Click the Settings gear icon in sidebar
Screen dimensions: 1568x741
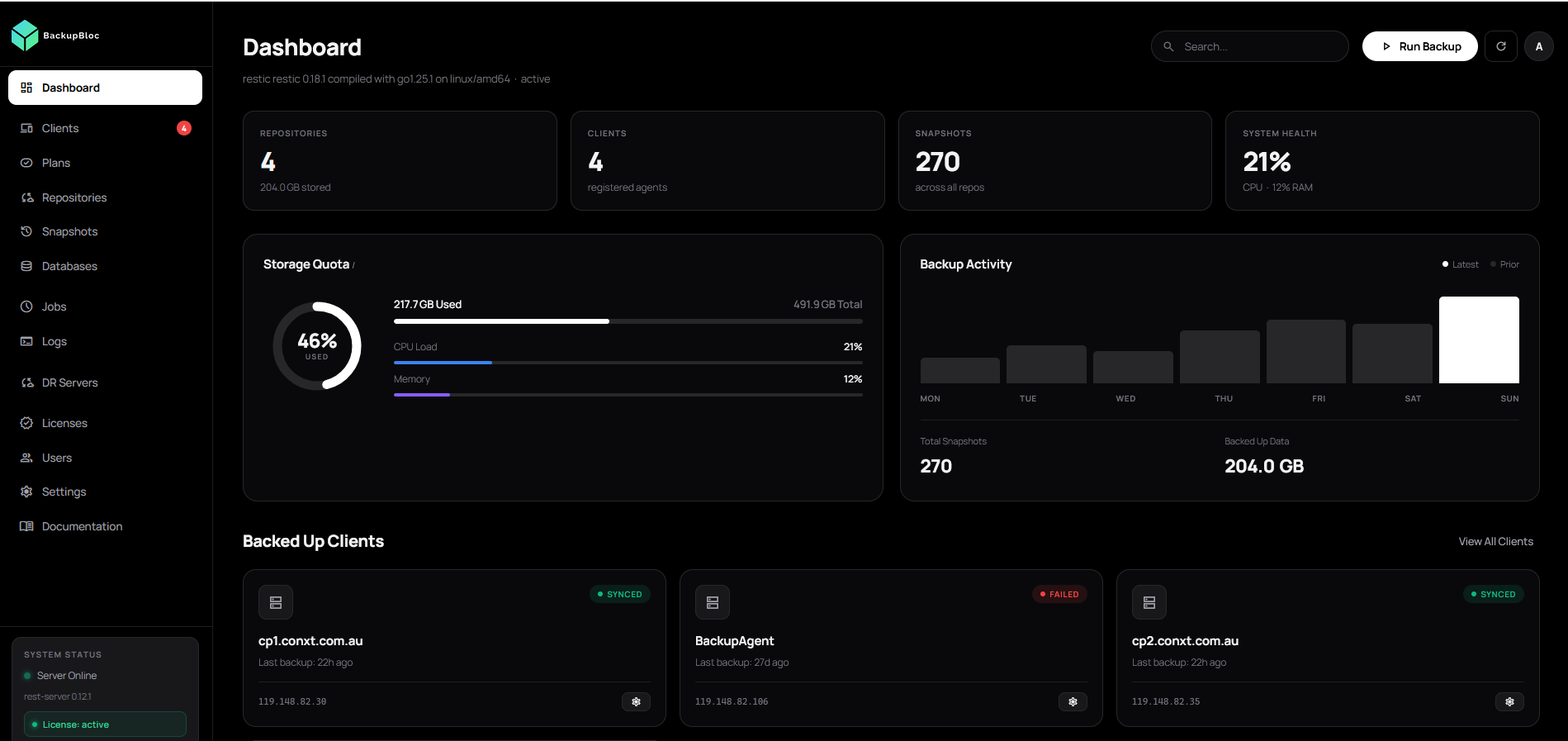26,492
